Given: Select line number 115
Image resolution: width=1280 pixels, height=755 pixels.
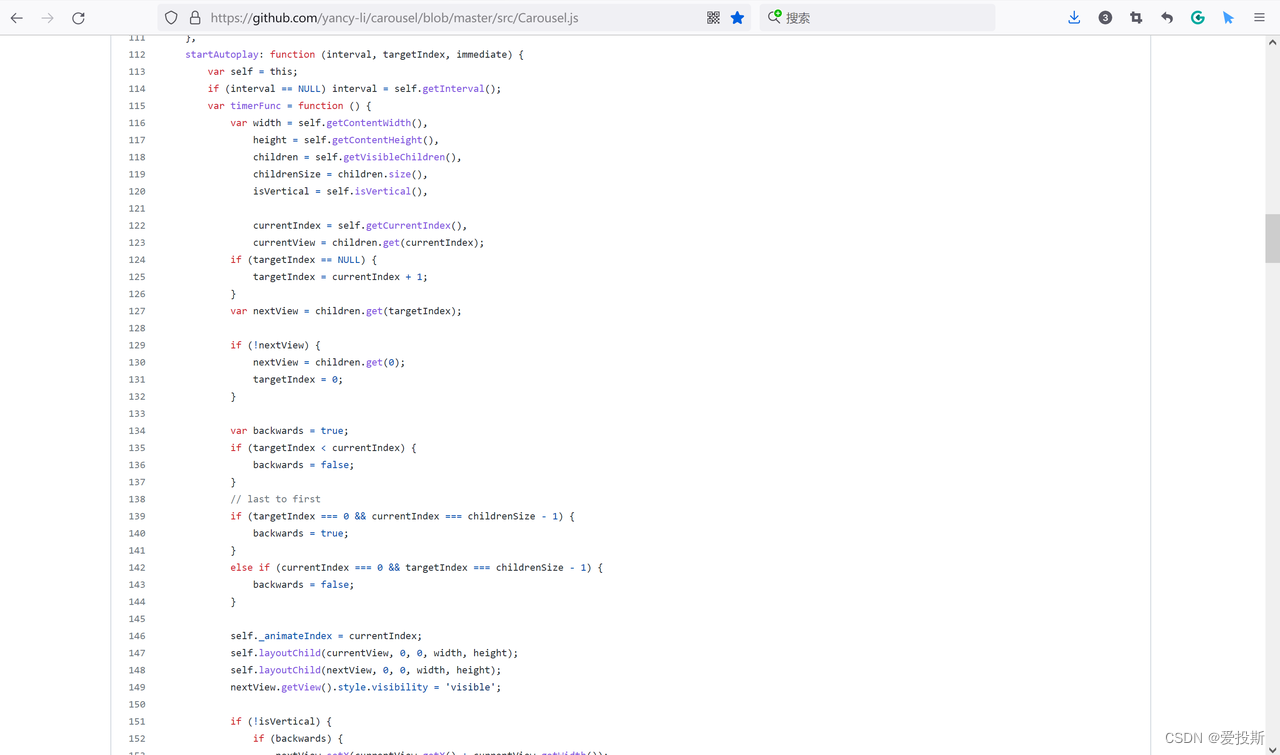Looking at the screenshot, I should click(x=137, y=106).
